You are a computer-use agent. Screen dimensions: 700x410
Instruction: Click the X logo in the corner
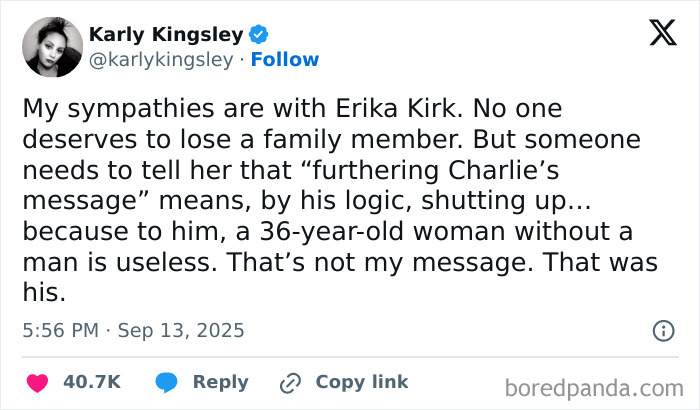655,35
